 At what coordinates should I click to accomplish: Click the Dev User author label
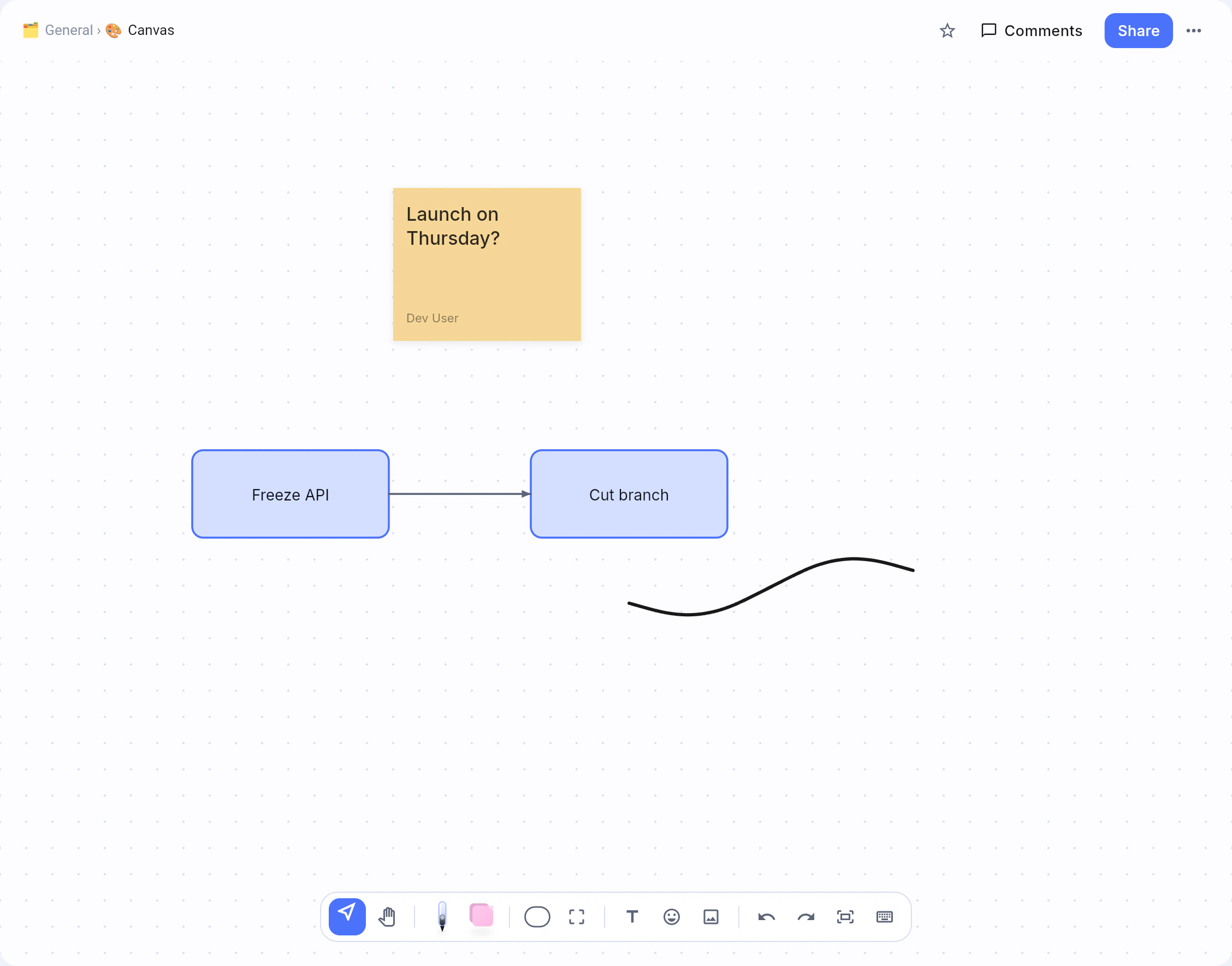tap(433, 318)
